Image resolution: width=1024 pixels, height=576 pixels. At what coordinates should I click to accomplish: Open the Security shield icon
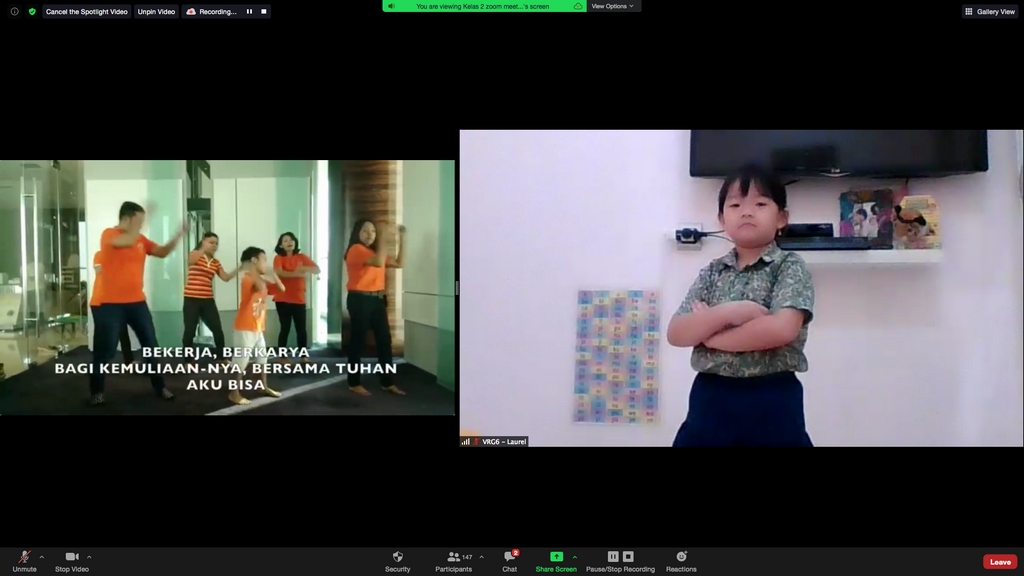(x=397, y=555)
